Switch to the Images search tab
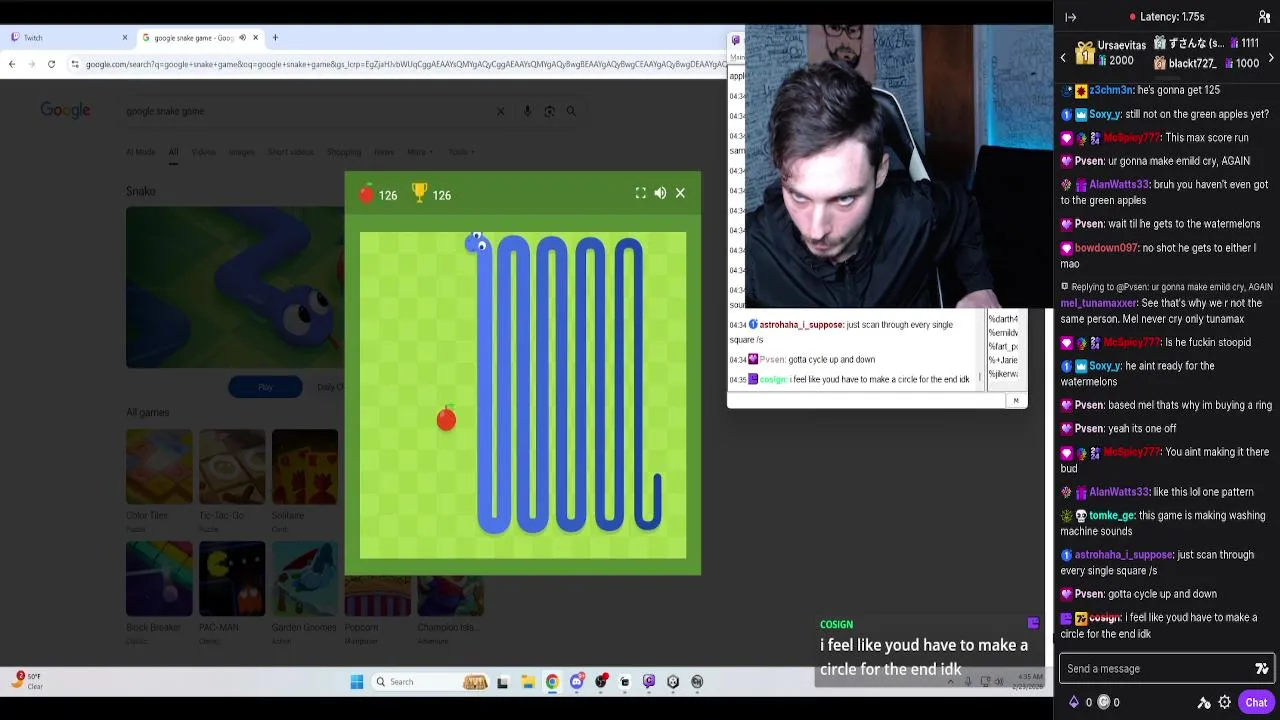The height and width of the screenshot is (720, 1280). [x=241, y=152]
